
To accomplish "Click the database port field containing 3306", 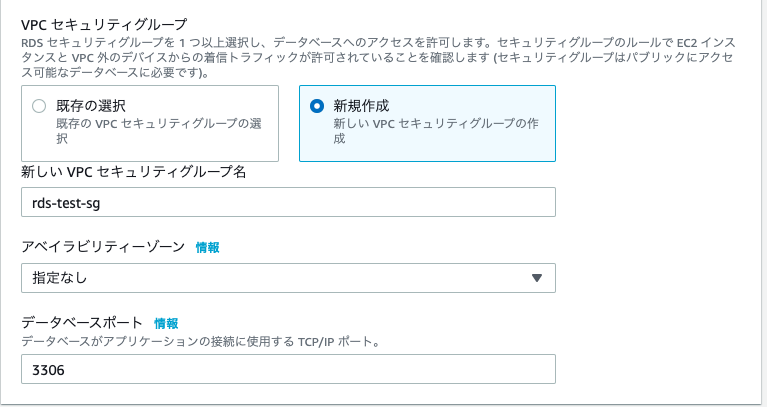I will coord(287,369).
